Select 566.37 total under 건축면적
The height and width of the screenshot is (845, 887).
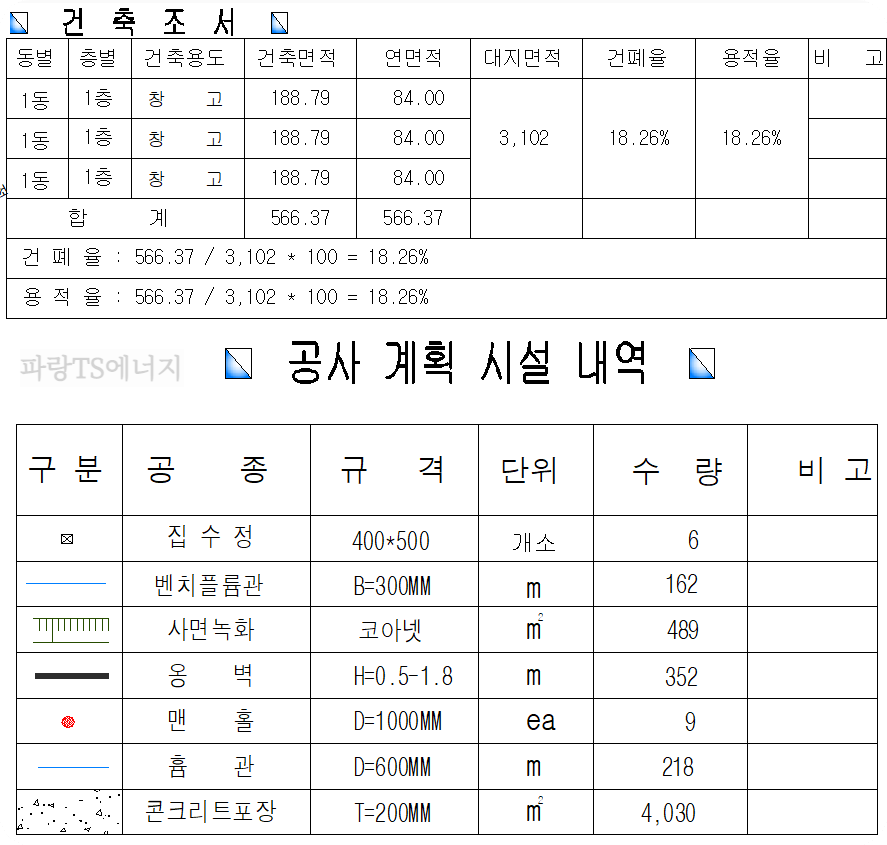(x=300, y=218)
